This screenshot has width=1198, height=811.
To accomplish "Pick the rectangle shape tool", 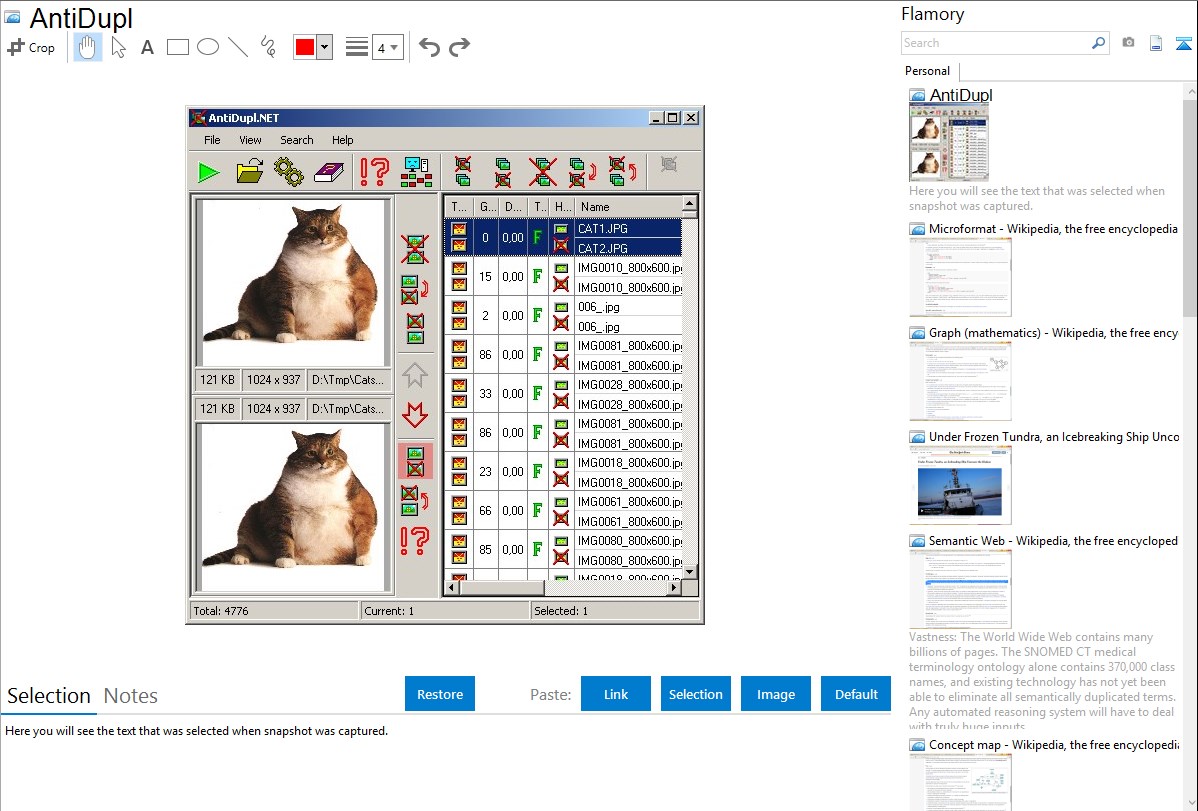I will [177, 47].
